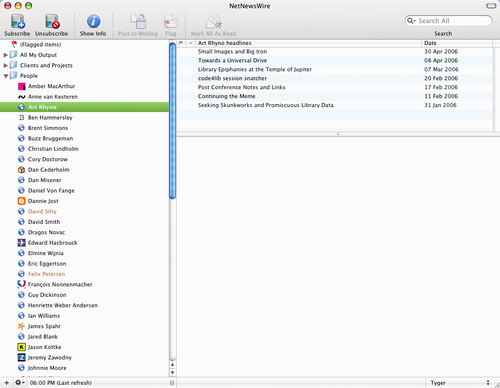
Task: Select François Nonnenmacher's feed icon
Action: [x=21, y=284]
